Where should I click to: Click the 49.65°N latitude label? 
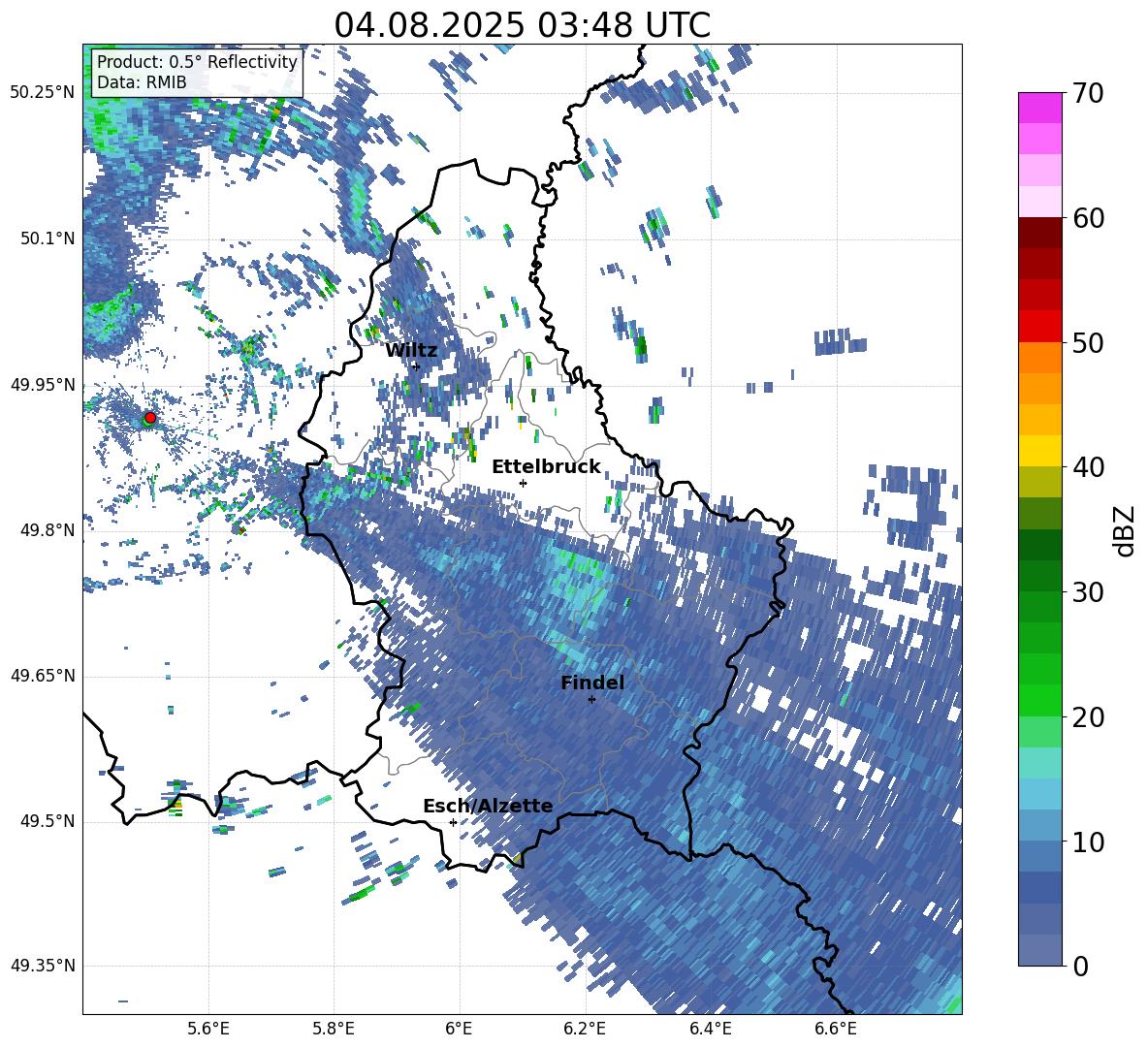click(x=44, y=676)
